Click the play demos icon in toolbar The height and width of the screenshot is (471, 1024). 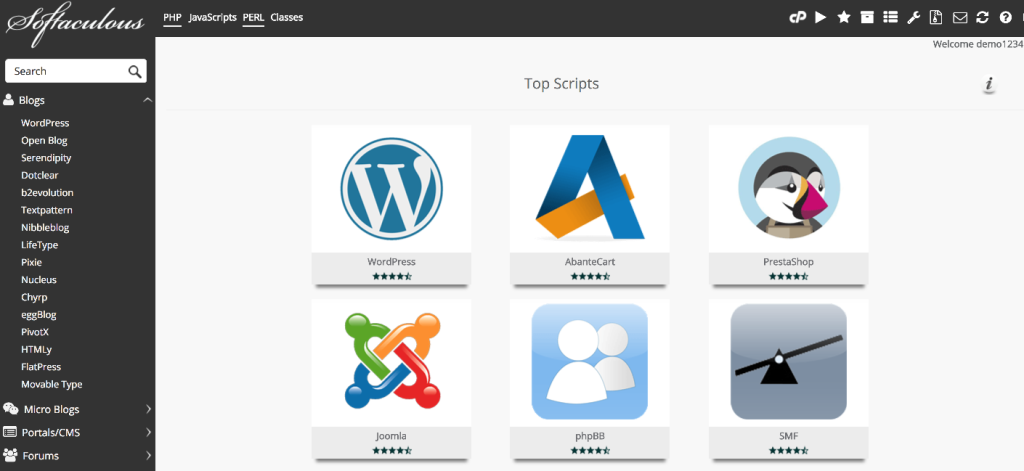click(821, 18)
